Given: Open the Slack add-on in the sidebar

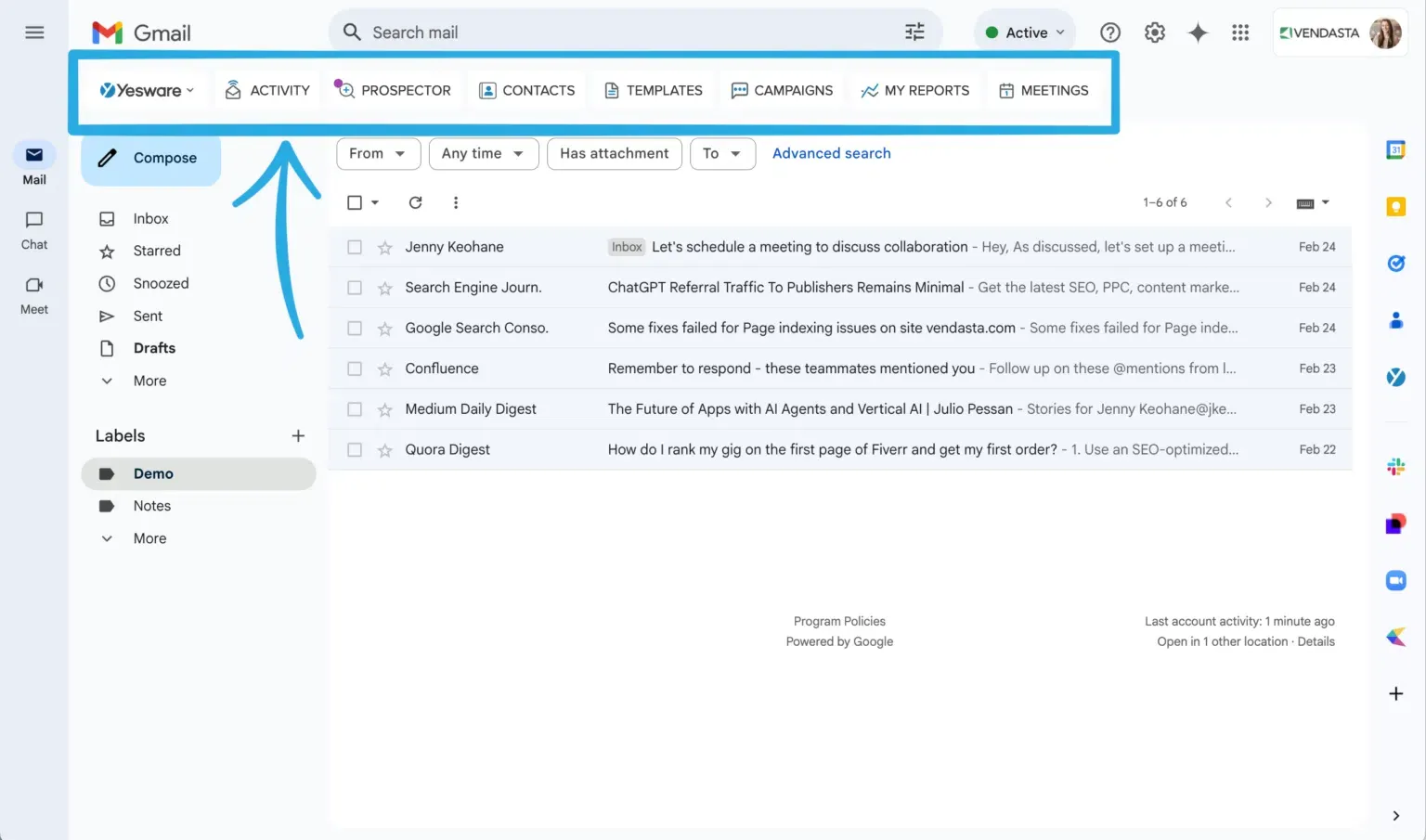Looking at the screenshot, I should tap(1395, 466).
